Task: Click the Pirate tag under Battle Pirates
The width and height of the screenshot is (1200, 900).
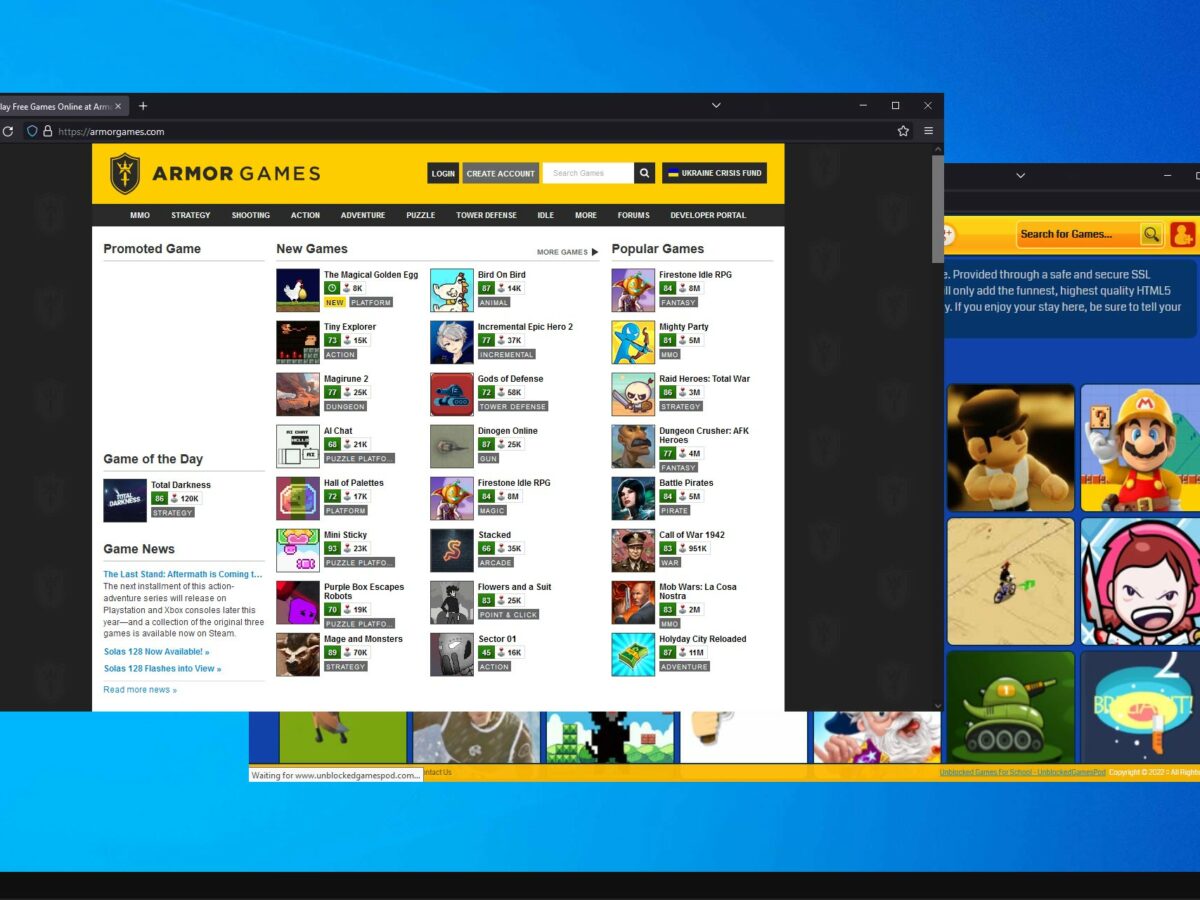Action: [674, 511]
